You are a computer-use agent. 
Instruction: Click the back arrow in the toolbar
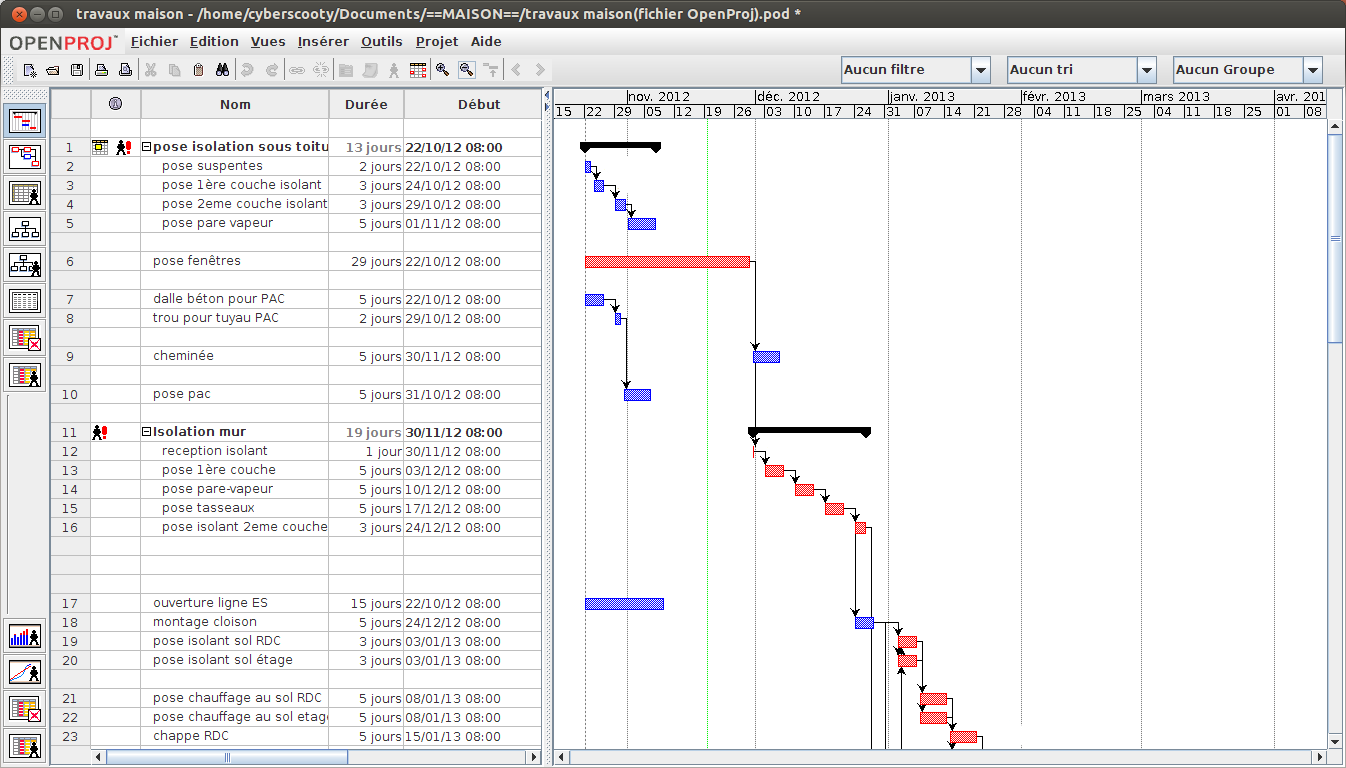516,70
